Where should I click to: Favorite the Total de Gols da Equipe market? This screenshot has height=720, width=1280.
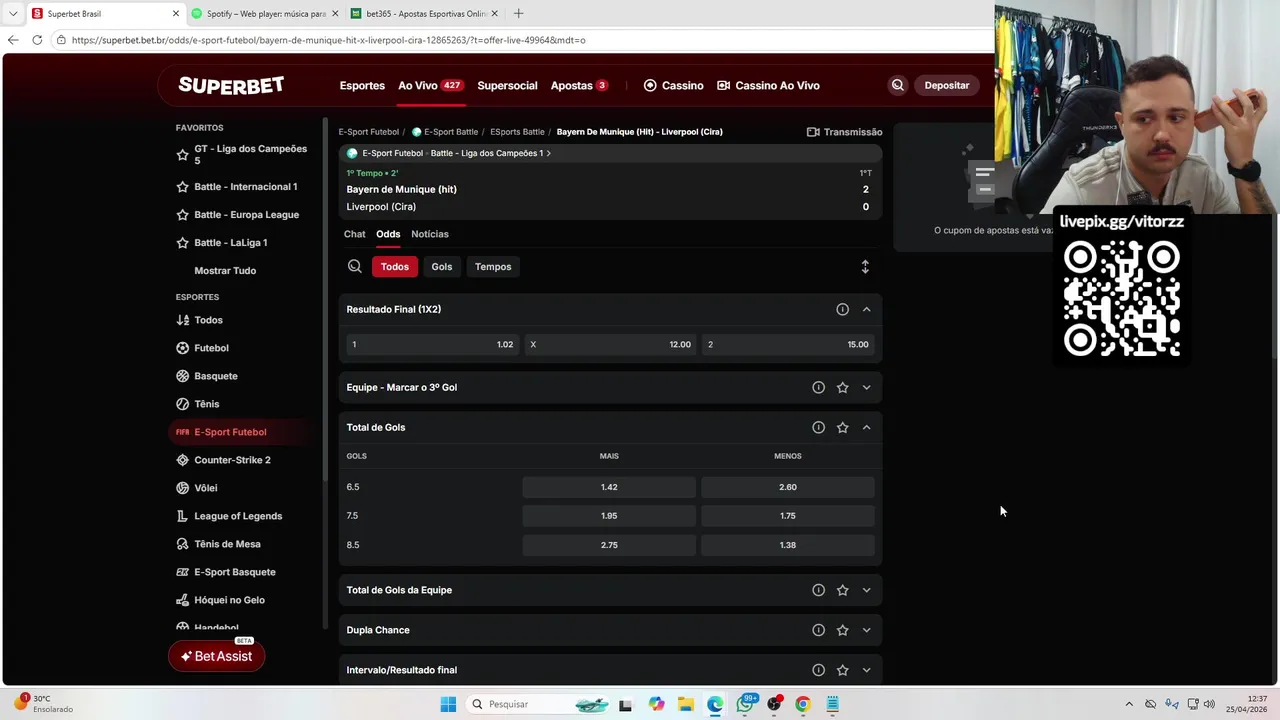click(842, 590)
